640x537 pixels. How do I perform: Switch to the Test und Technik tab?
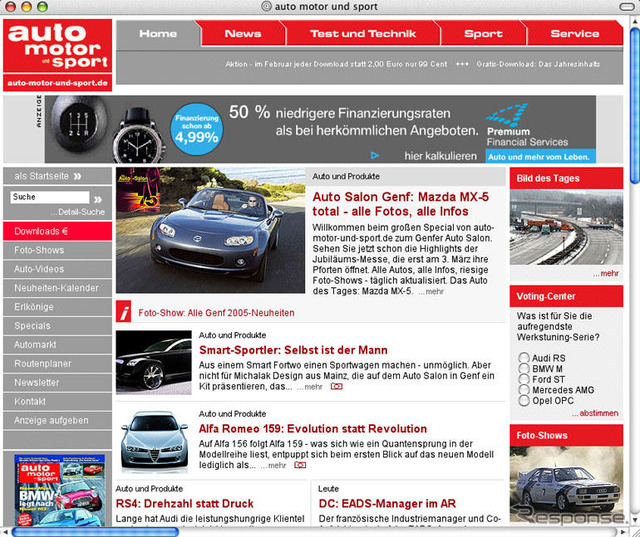[363, 33]
